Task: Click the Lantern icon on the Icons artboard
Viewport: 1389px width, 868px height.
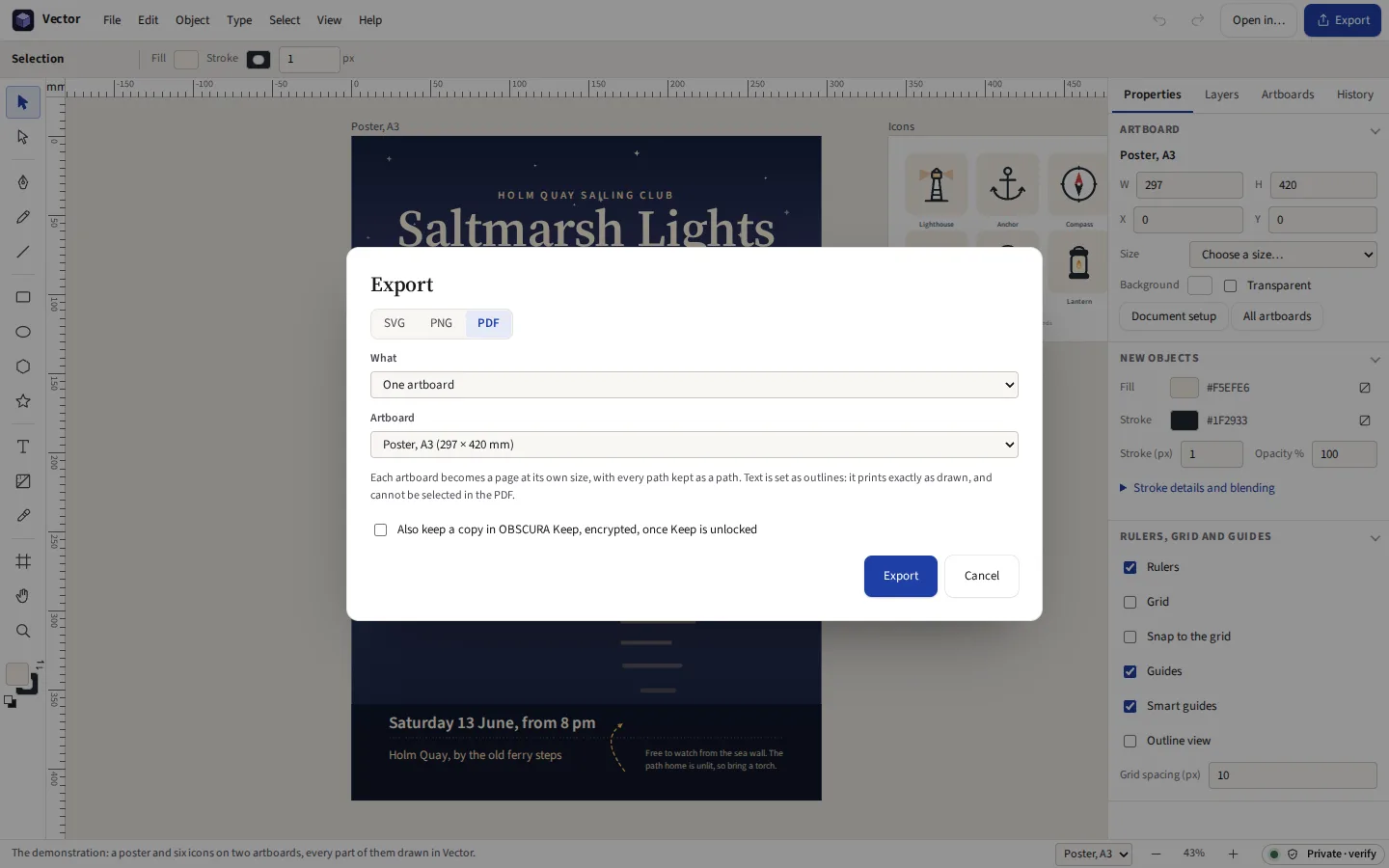Action: point(1078,262)
